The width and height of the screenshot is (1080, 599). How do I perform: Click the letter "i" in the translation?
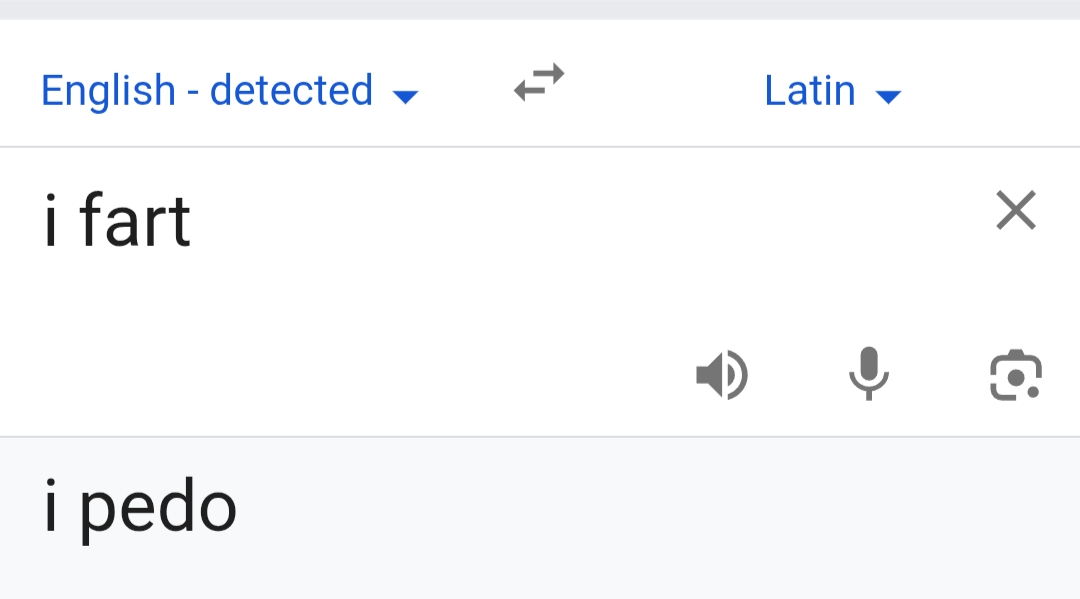tap(51, 507)
